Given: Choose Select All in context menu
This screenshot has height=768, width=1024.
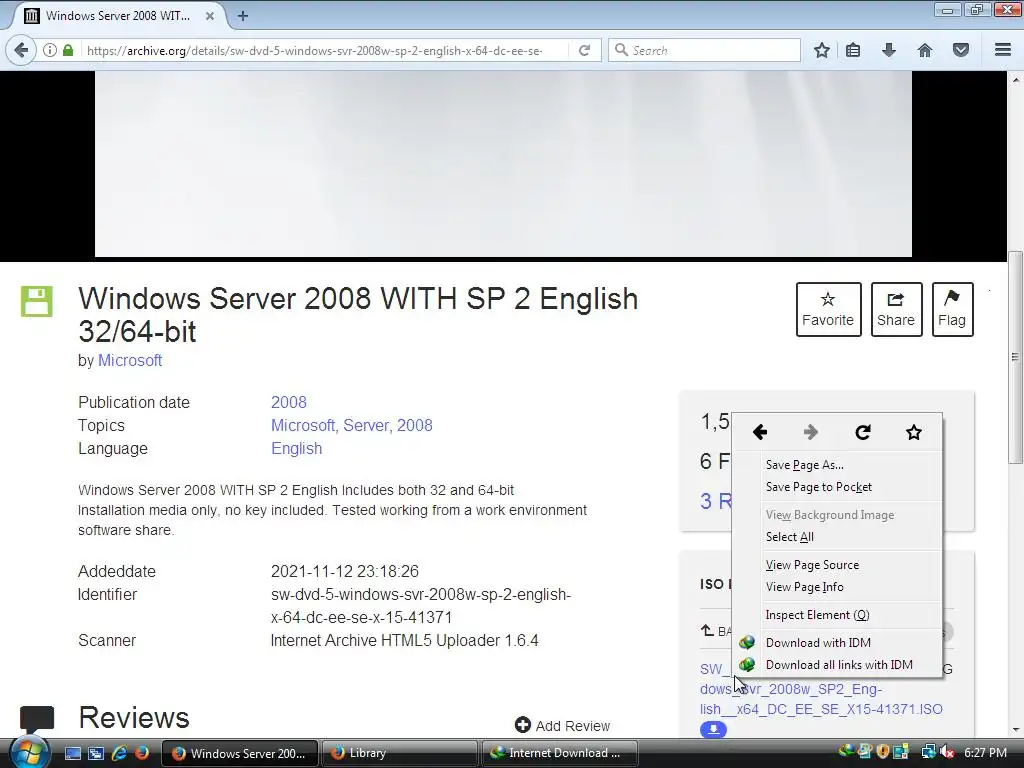Looking at the screenshot, I should 790,537.
